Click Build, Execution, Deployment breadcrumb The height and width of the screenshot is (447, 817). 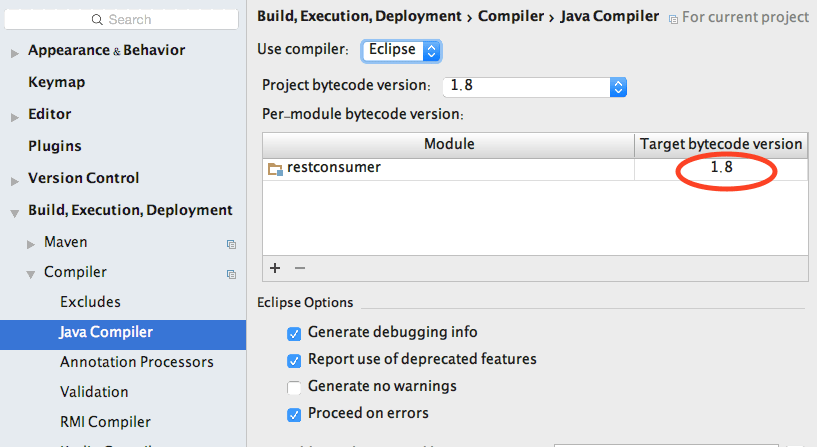pos(359,17)
